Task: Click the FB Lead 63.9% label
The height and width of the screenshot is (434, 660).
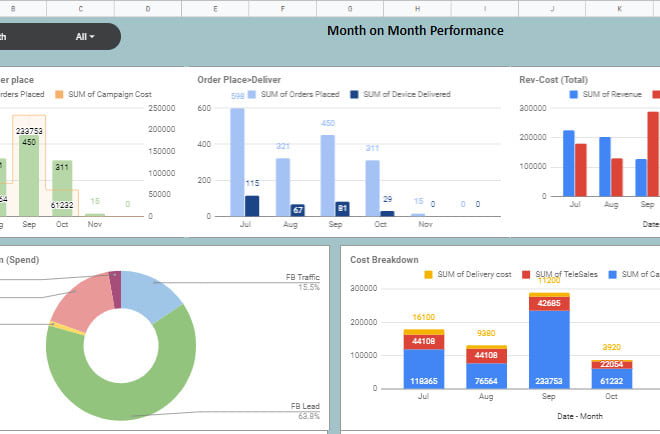Action: coord(305,411)
